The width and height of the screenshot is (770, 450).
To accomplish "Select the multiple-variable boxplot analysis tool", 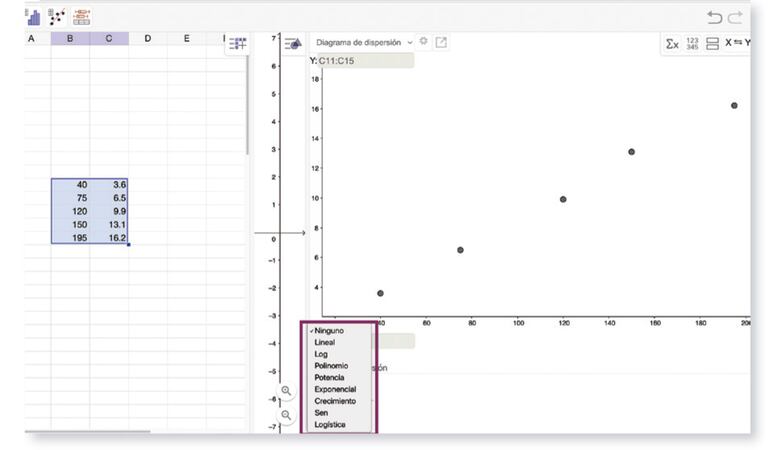I will tap(82, 17).
